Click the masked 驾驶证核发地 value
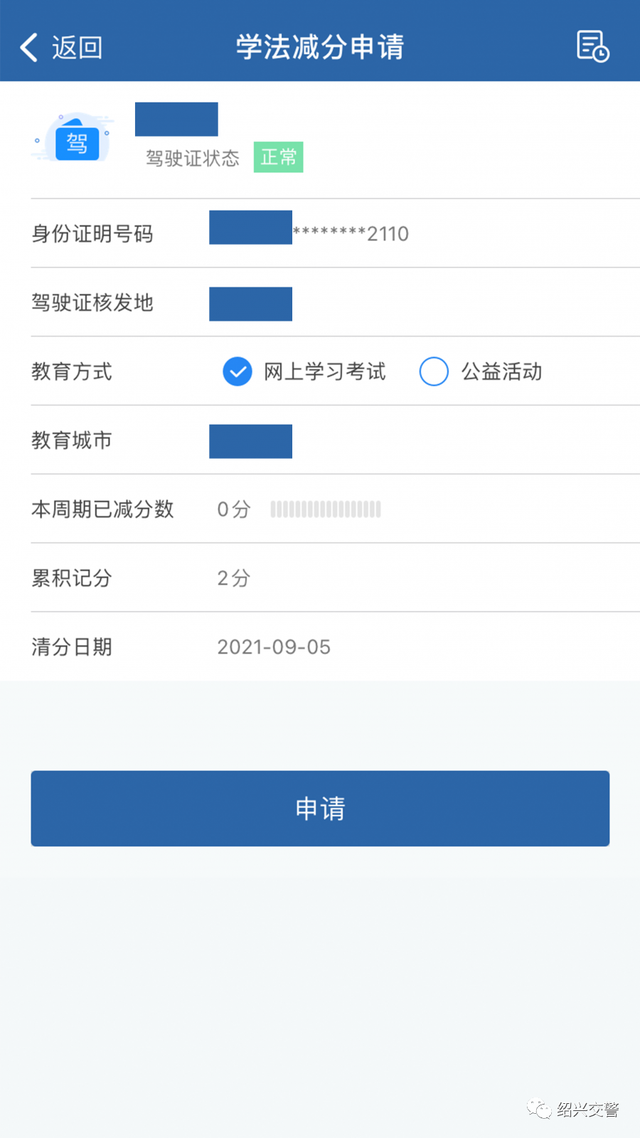640x1138 pixels. pyautogui.click(x=250, y=303)
